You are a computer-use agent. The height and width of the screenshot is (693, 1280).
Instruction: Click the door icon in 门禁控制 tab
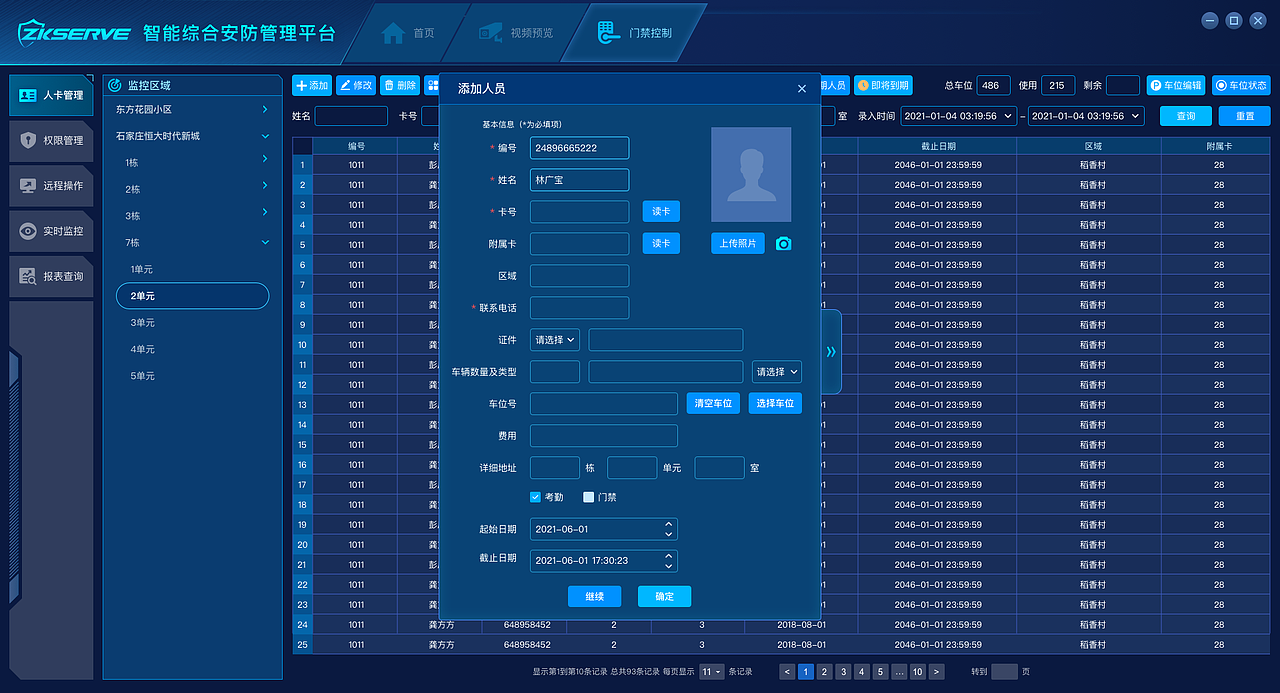coord(609,33)
